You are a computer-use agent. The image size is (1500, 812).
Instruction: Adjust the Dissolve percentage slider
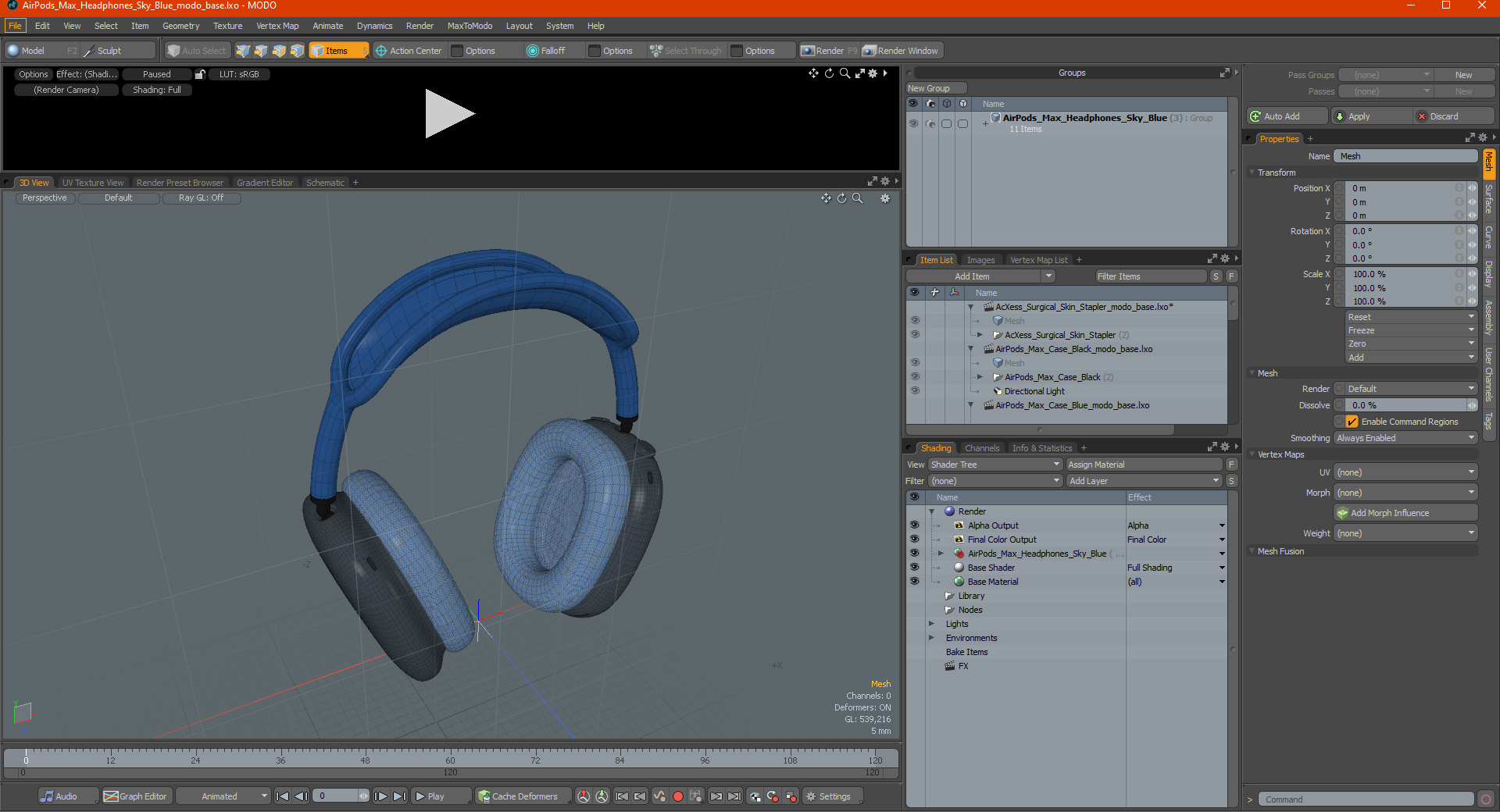pos(1406,405)
